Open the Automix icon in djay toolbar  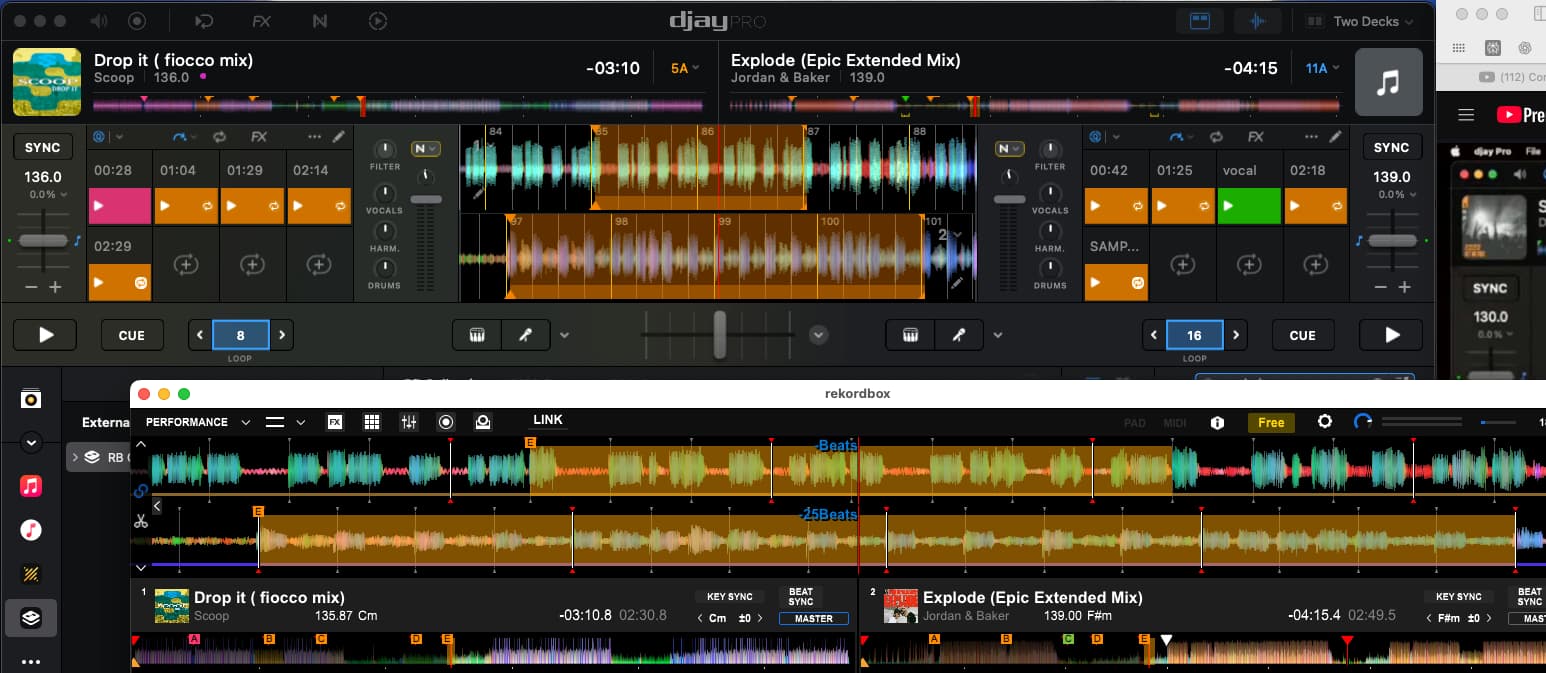coord(203,20)
